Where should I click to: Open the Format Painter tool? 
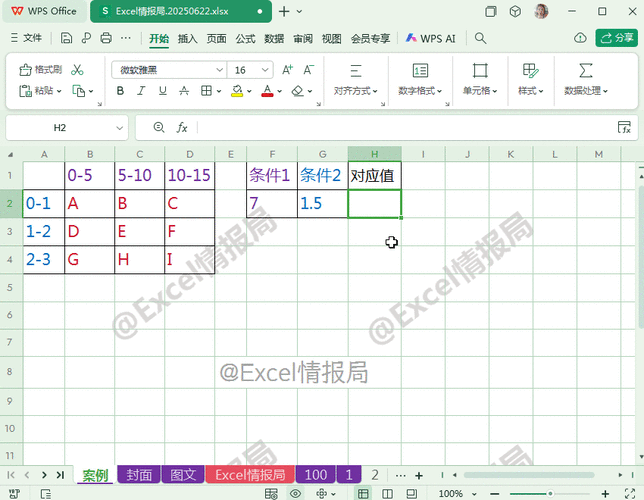pos(40,69)
